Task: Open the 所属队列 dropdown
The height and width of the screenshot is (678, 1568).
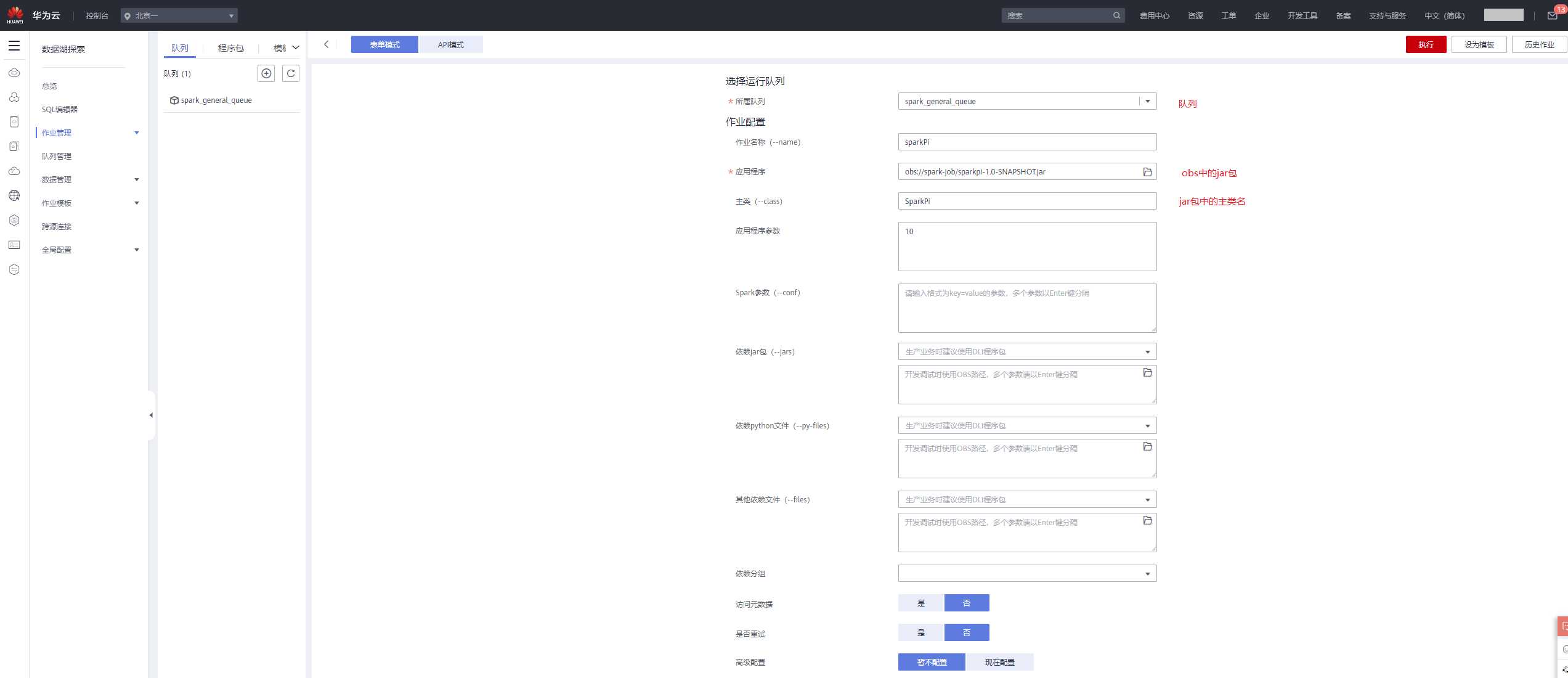Action: click(1147, 101)
